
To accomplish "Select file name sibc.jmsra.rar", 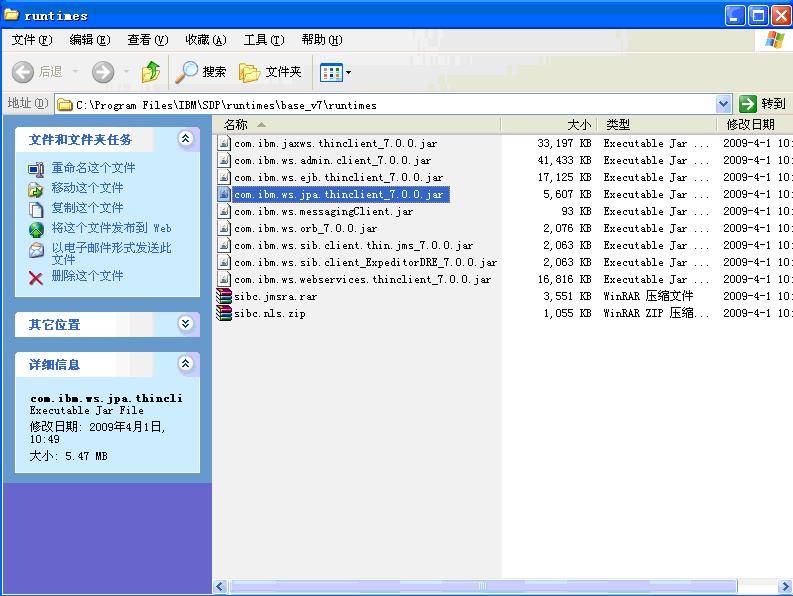I will point(276,296).
